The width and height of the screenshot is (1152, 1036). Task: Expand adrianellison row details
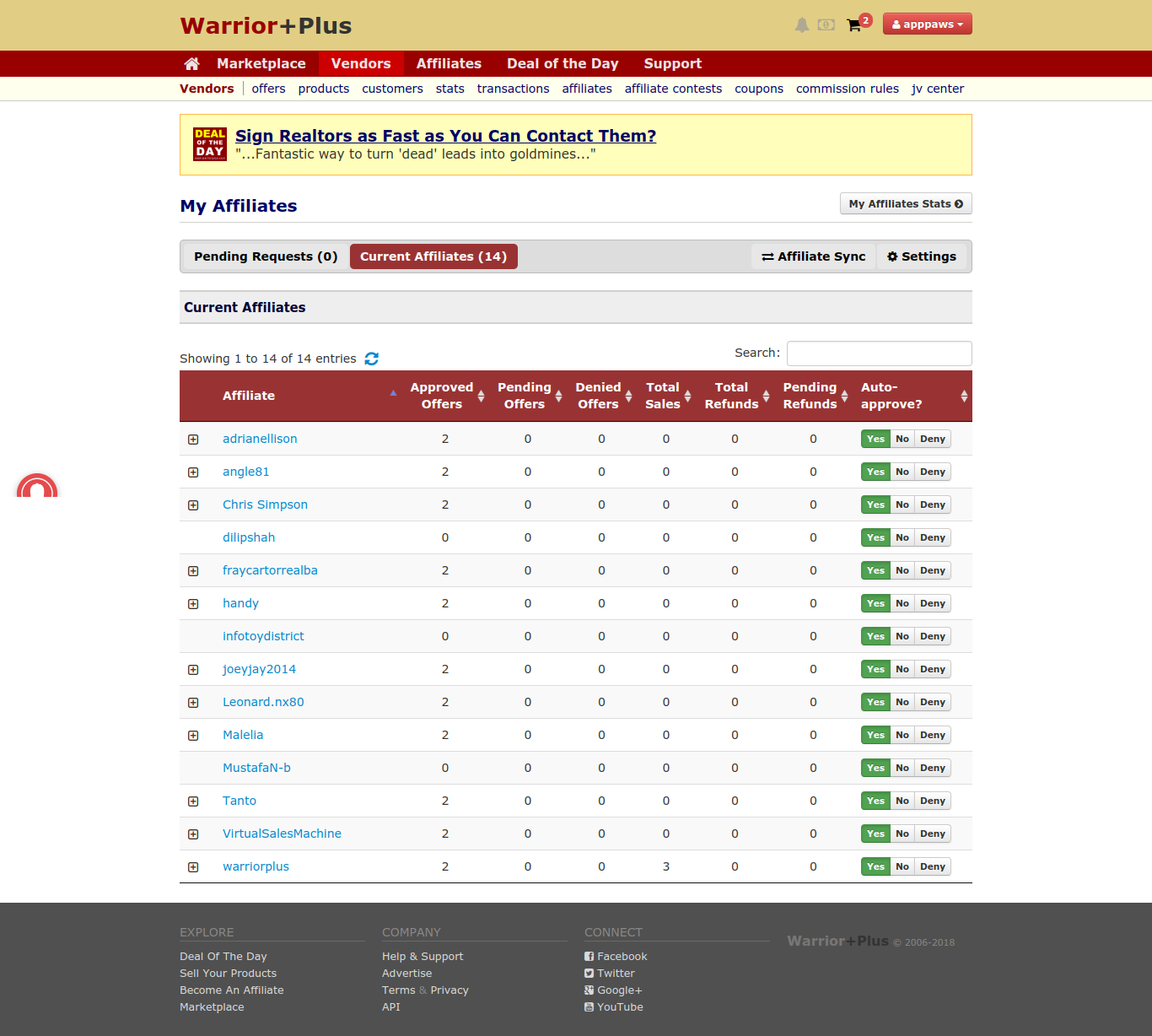pos(193,440)
